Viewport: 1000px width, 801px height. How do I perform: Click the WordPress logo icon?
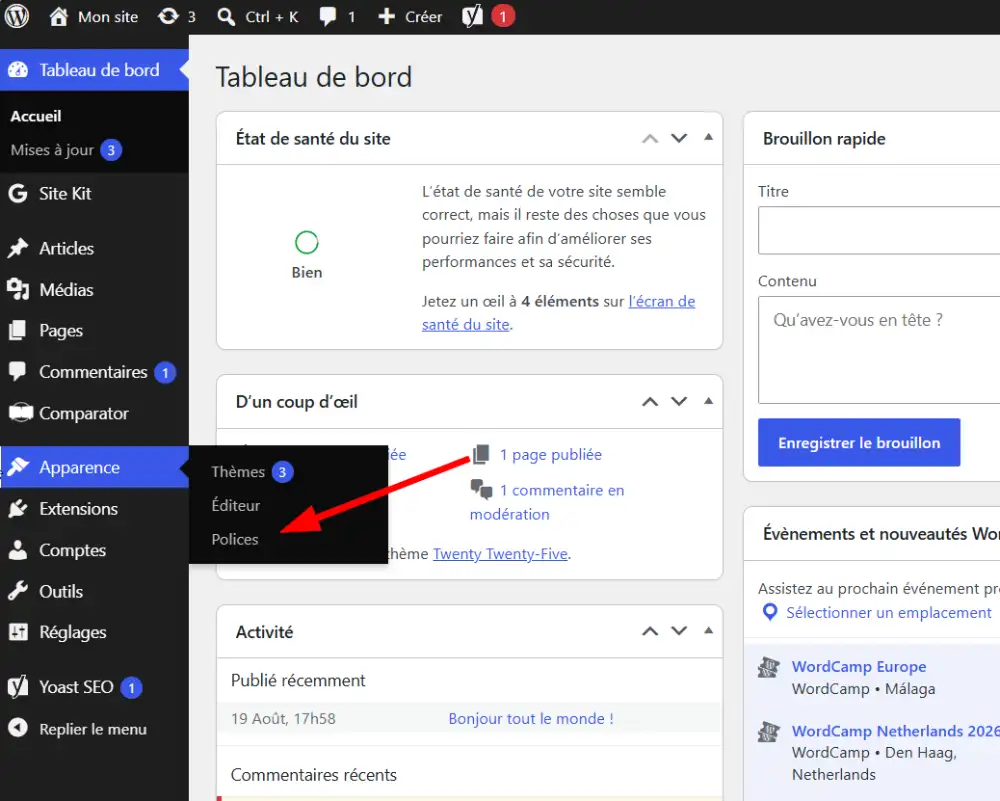pyautogui.click(x=17, y=16)
